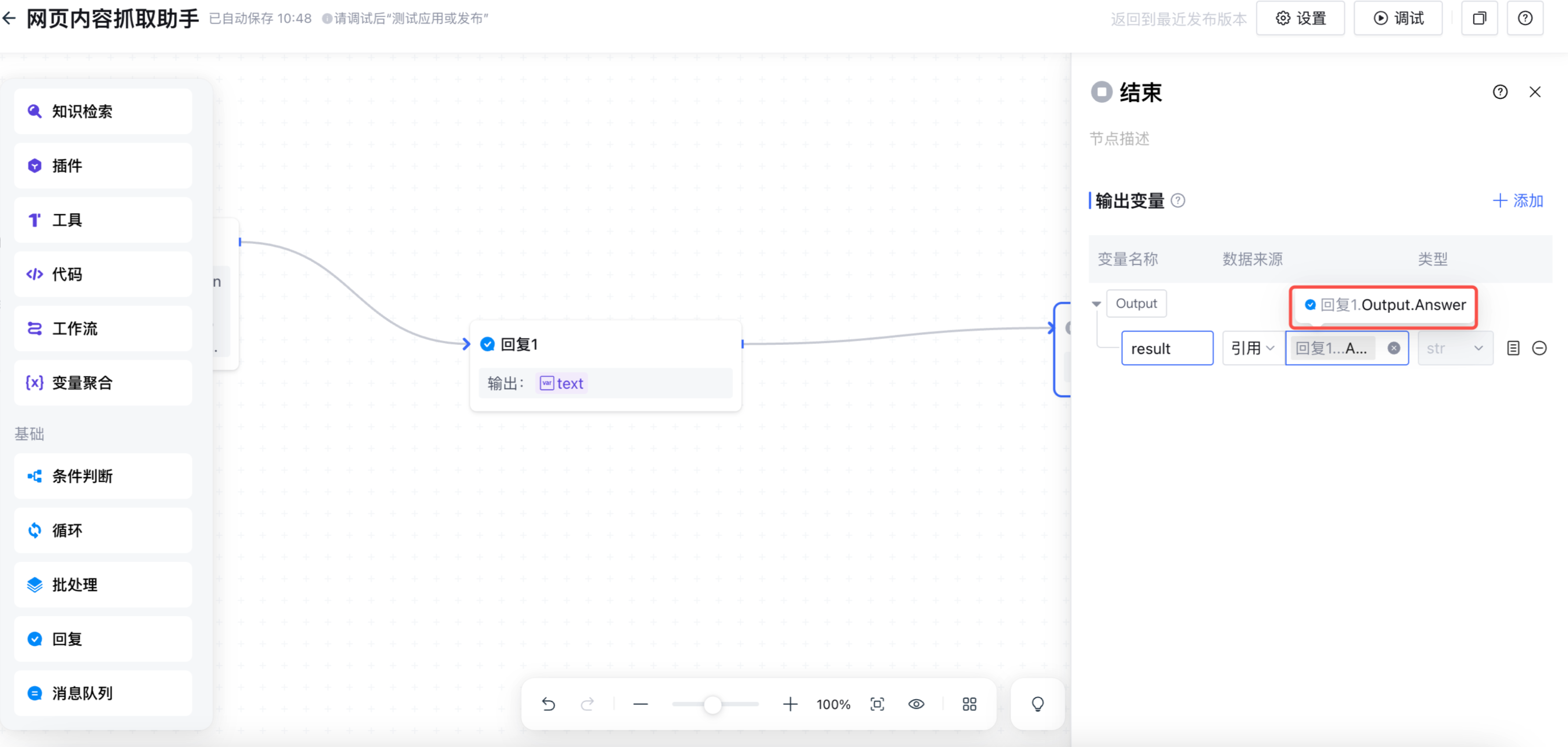Click the remove variable minus icon

click(1539, 348)
